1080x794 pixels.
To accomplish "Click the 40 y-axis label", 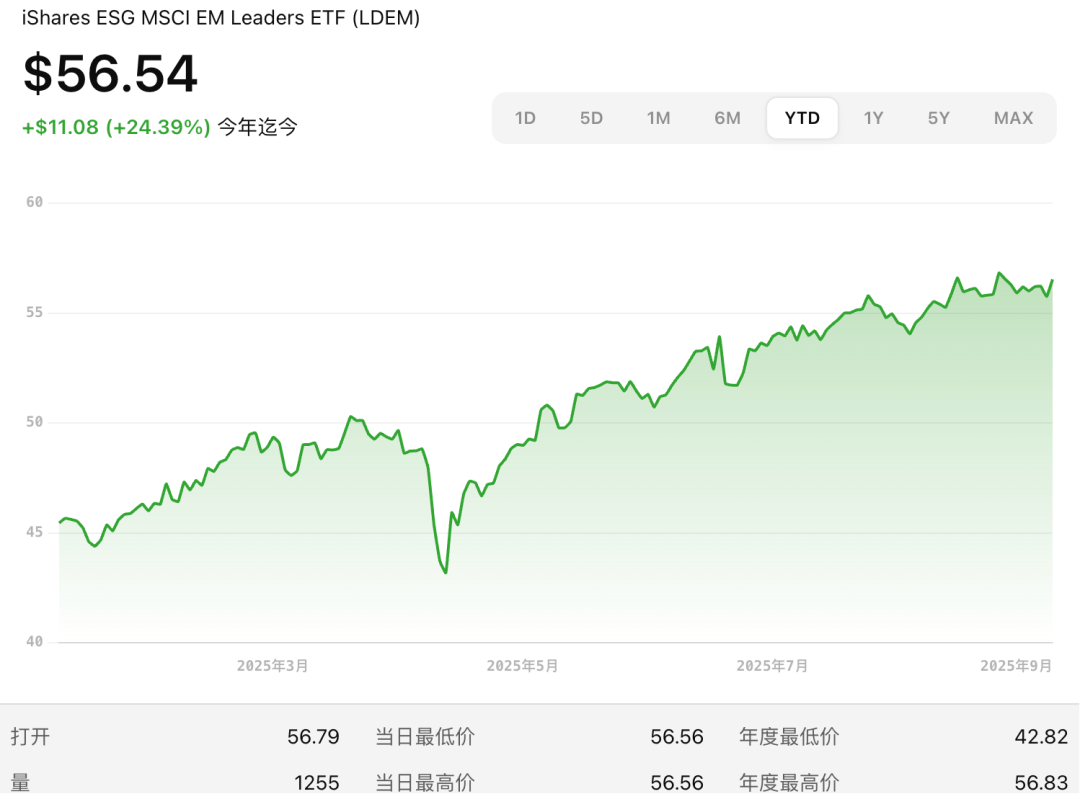I will [x=34, y=642].
